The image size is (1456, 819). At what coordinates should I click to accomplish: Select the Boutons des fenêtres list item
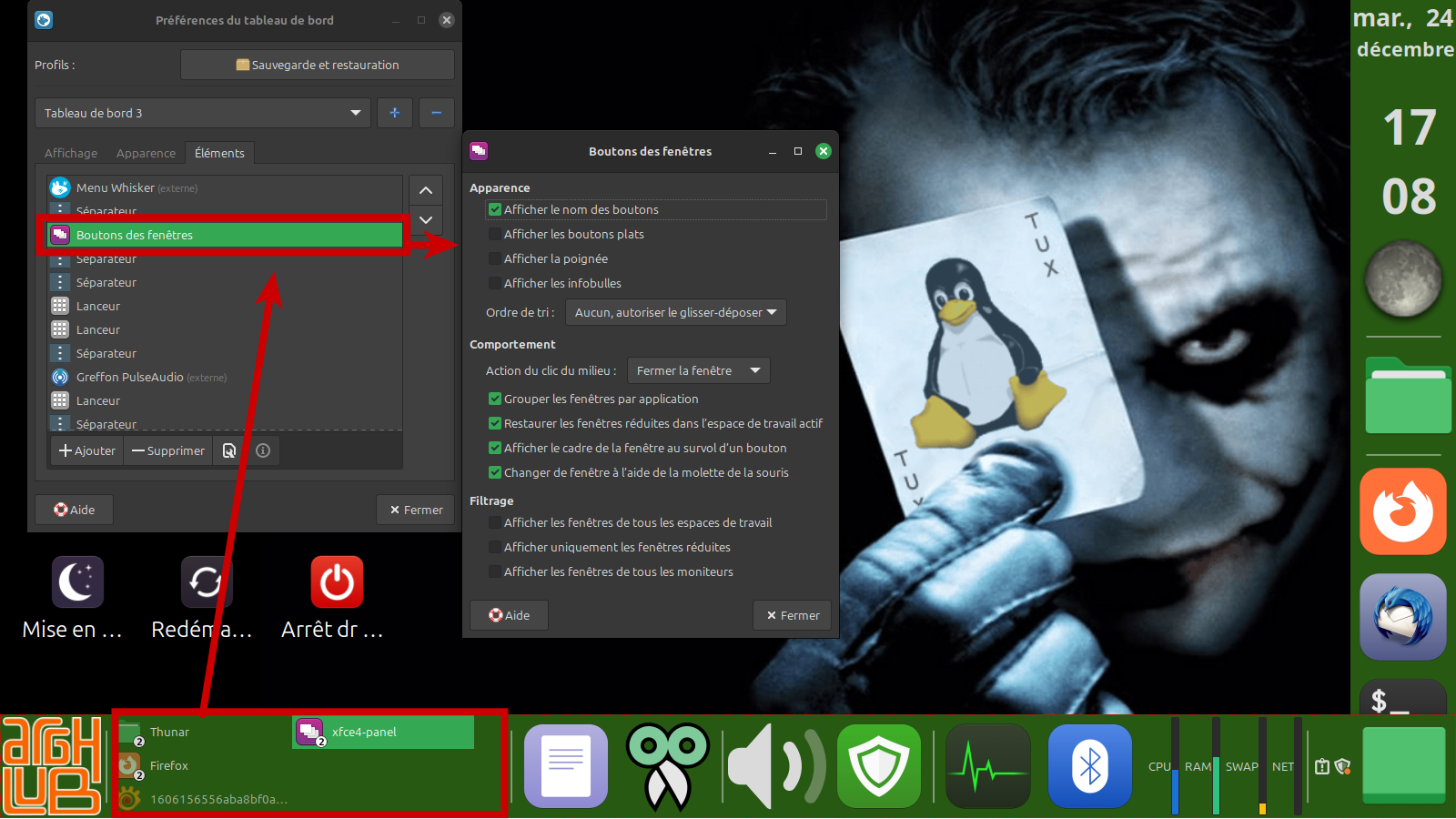tap(224, 235)
